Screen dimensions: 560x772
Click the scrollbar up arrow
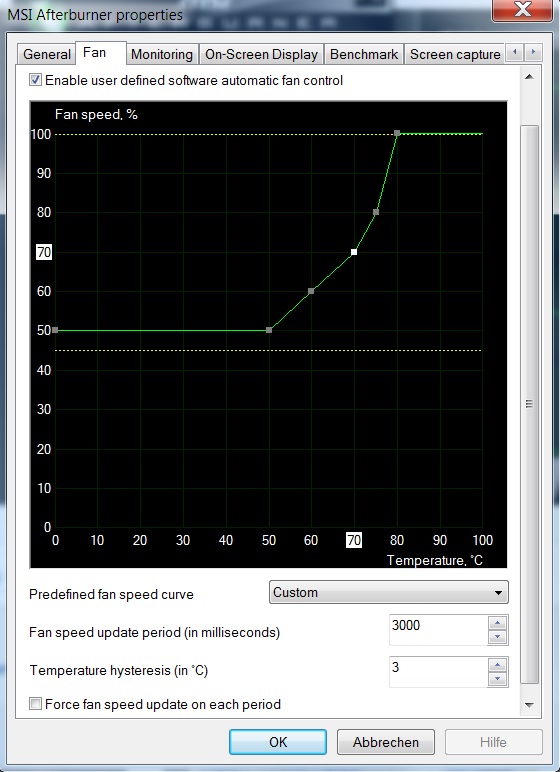(x=529, y=77)
